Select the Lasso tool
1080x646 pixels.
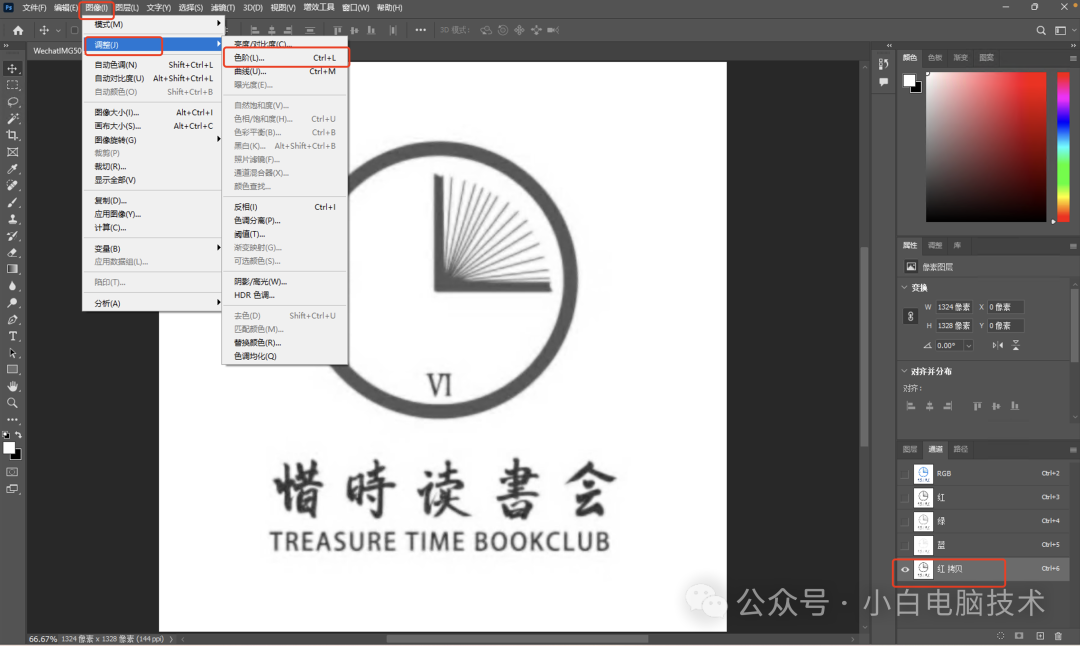coord(12,102)
